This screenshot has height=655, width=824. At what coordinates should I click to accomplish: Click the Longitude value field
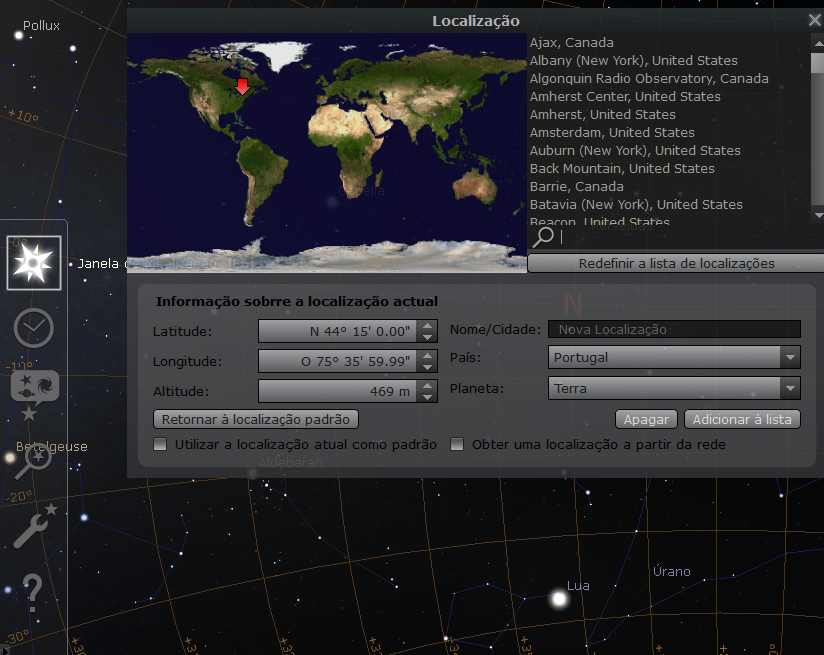338,361
